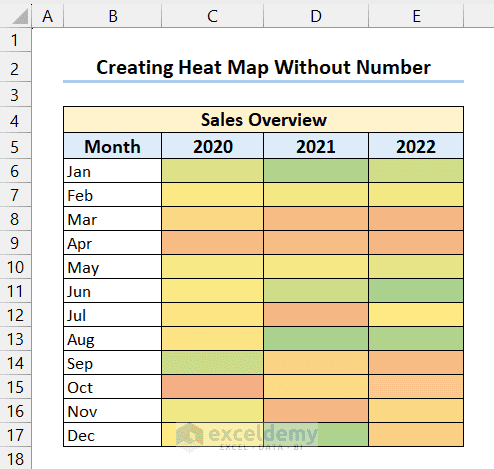
Task: Select row 16 header
Action: tap(15, 411)
